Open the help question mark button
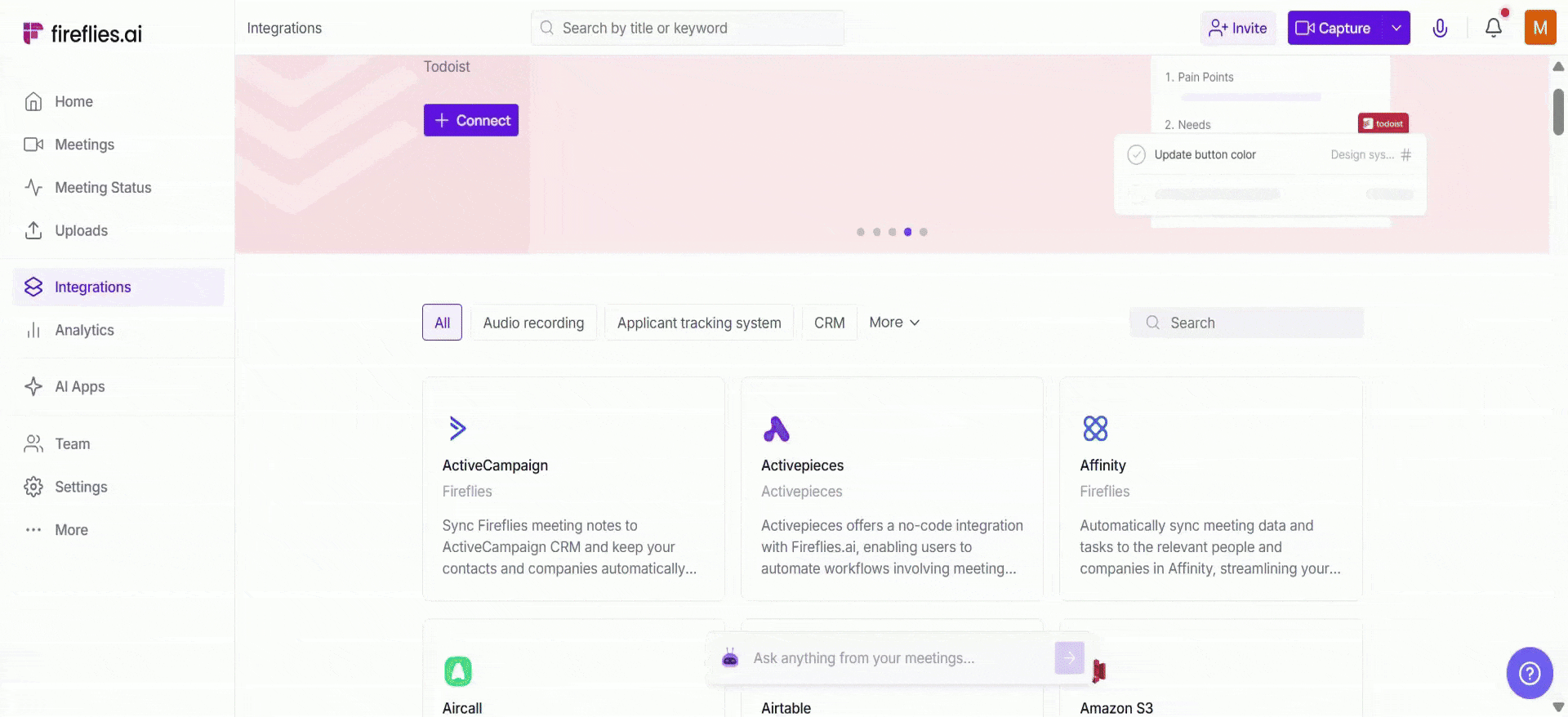Screen dimensions: 1568x717 point(1530,673)
